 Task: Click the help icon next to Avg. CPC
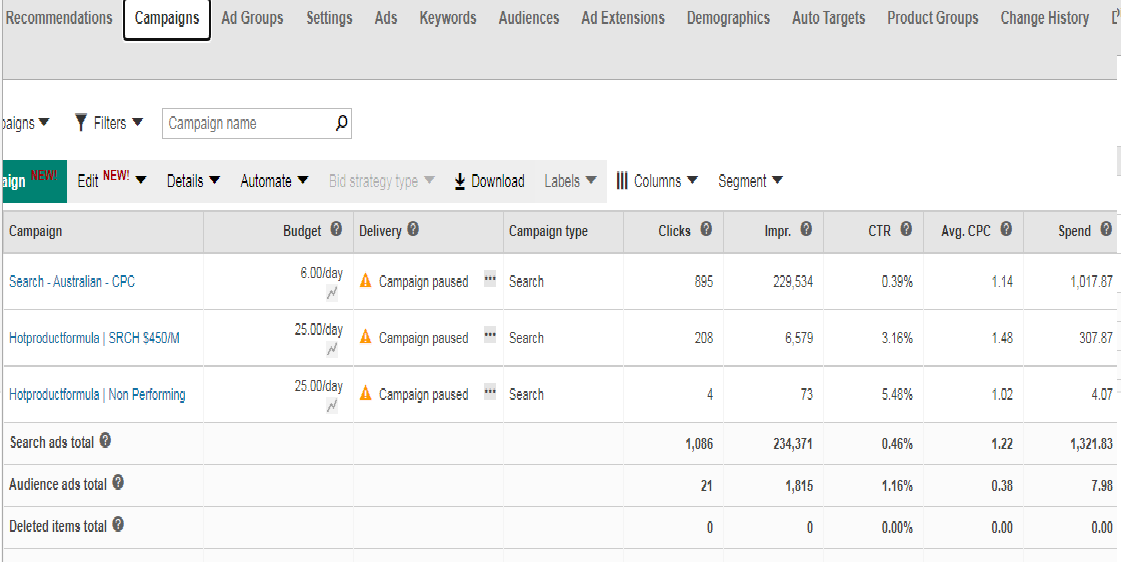1006,230
